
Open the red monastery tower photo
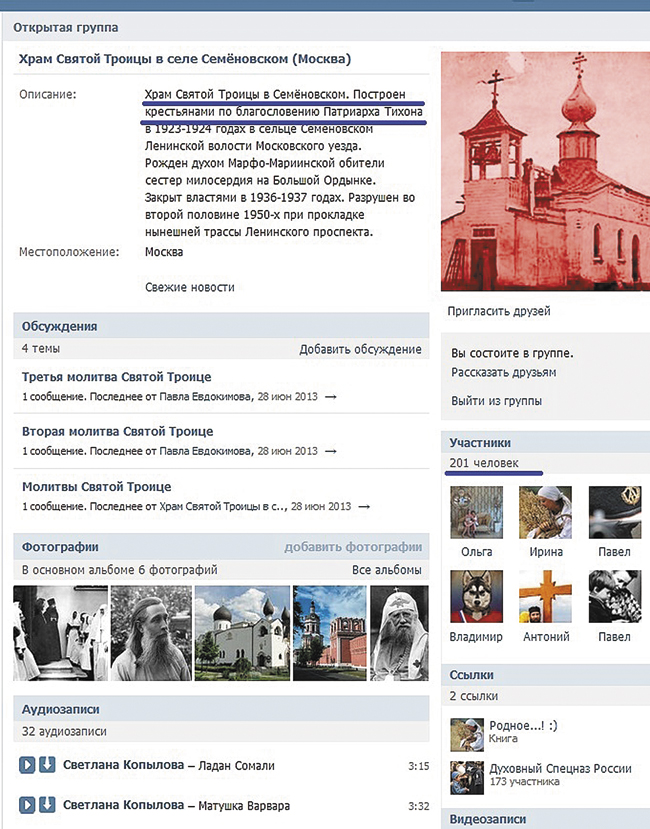tap(329, 633)
